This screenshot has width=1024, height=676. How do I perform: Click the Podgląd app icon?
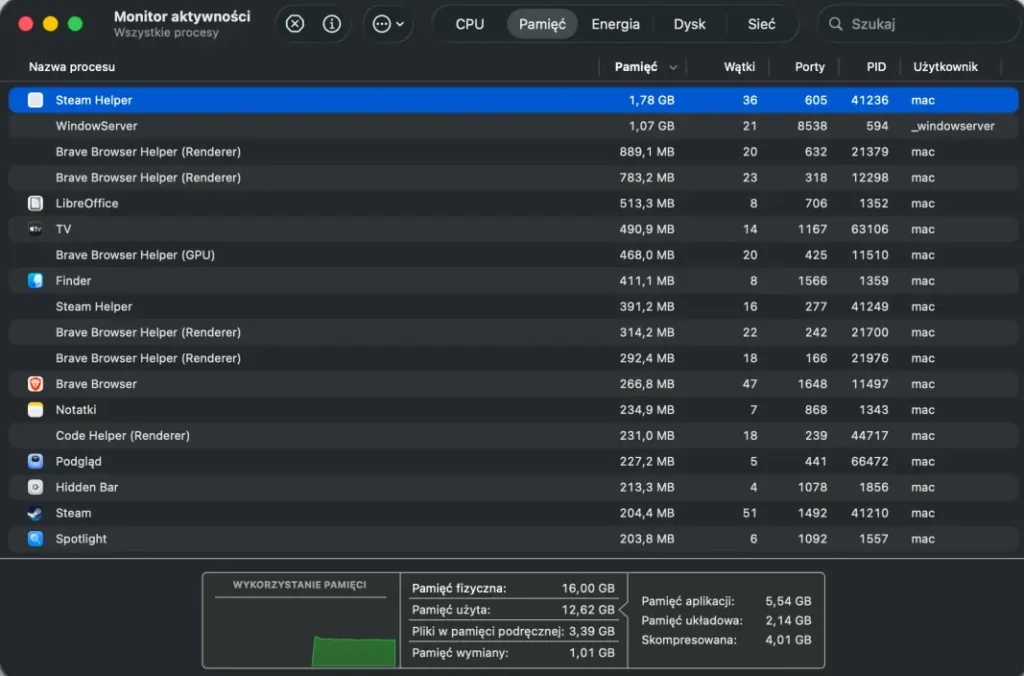pos(35,461)
